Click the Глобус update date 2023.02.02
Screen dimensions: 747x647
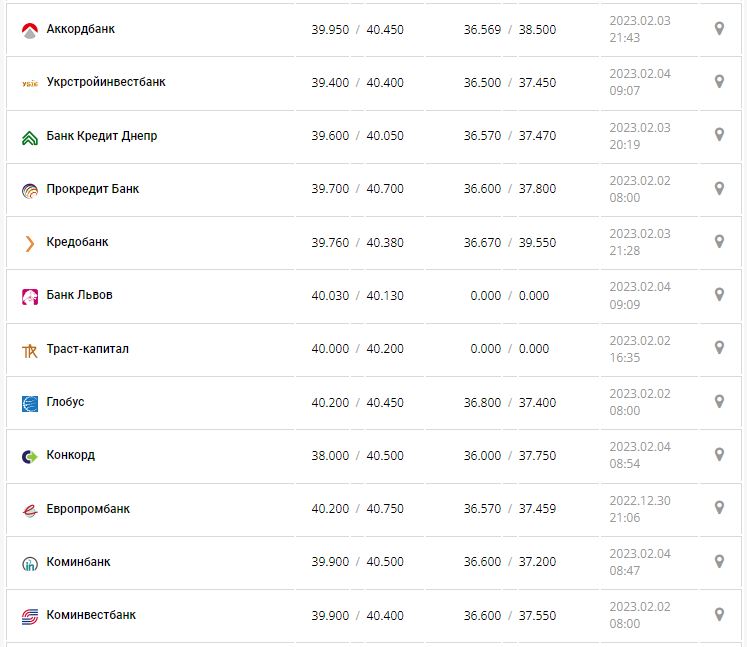640,394
